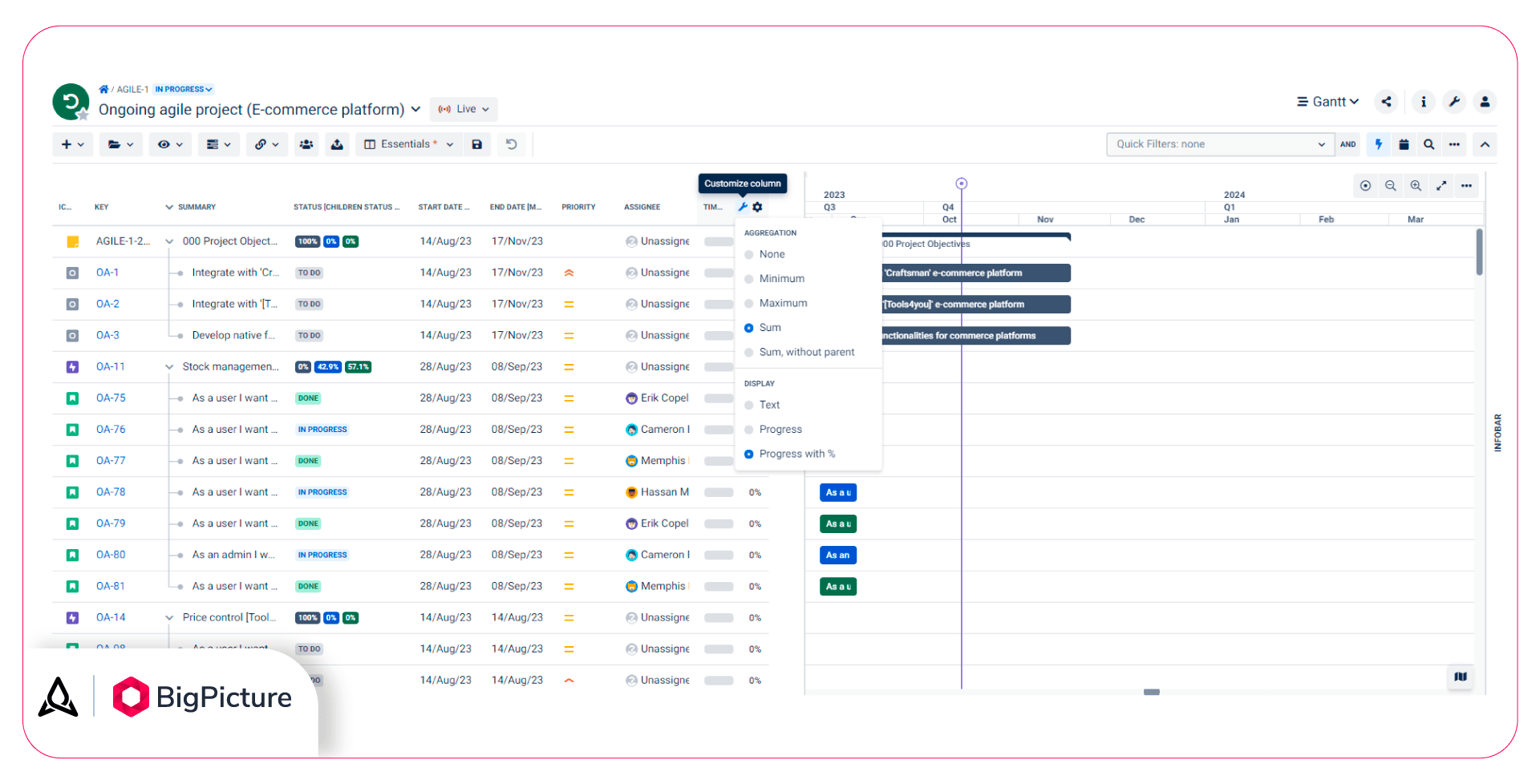The height and width of the screenshot is (784, 1540).
Task: Select Minimum aggregation option
Action: pyautogui.click(x=774, y=278)
